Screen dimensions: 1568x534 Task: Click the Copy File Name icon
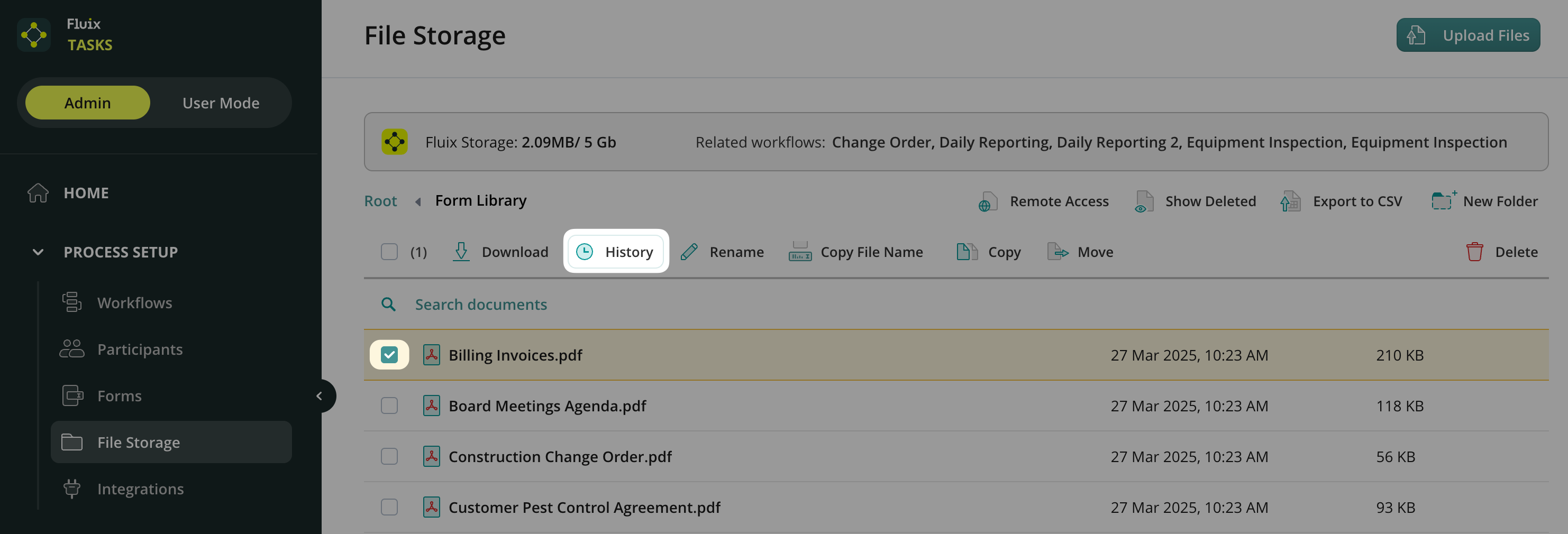point(800,252)
